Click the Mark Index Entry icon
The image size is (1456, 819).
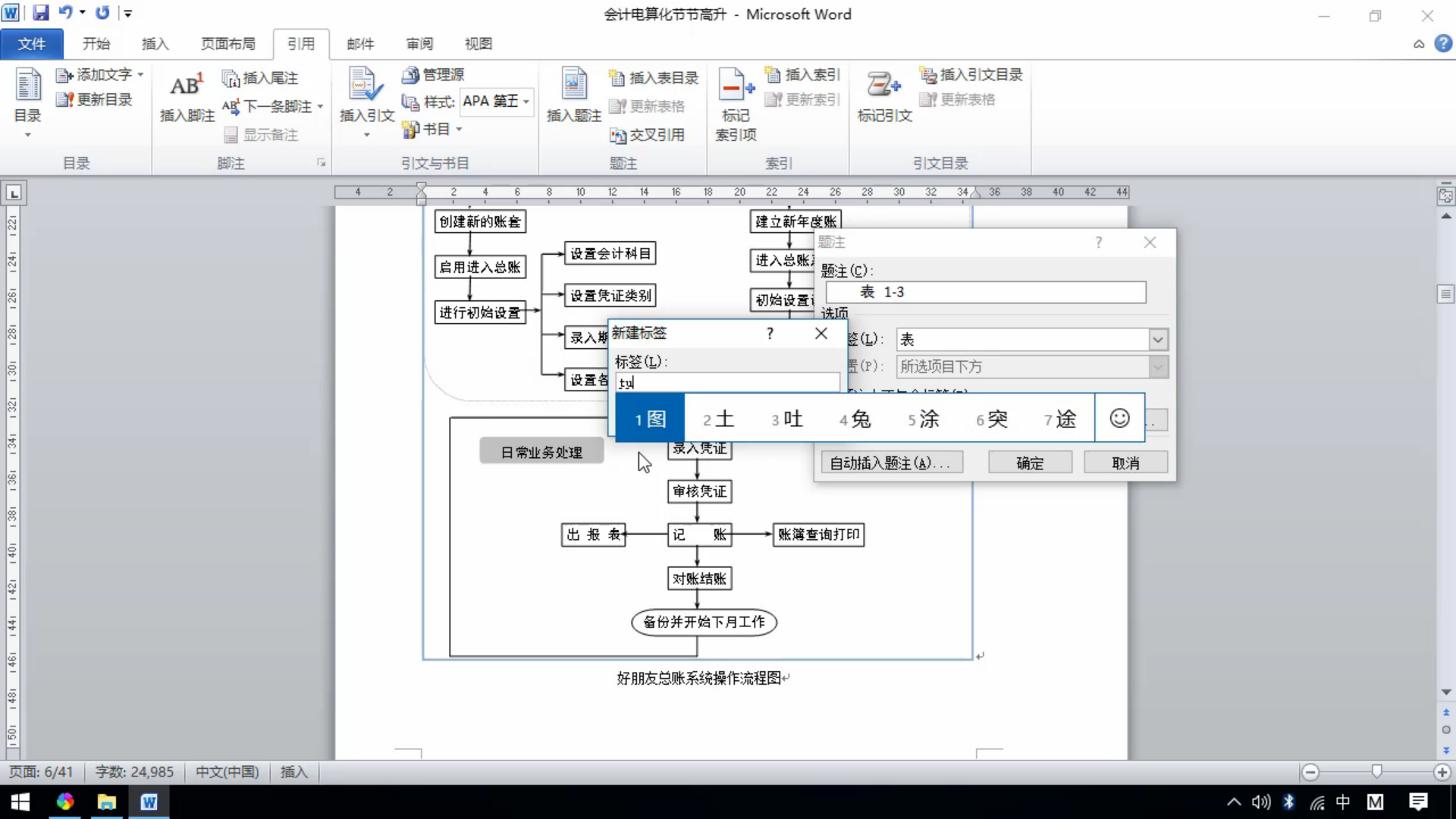coord(735,85)
